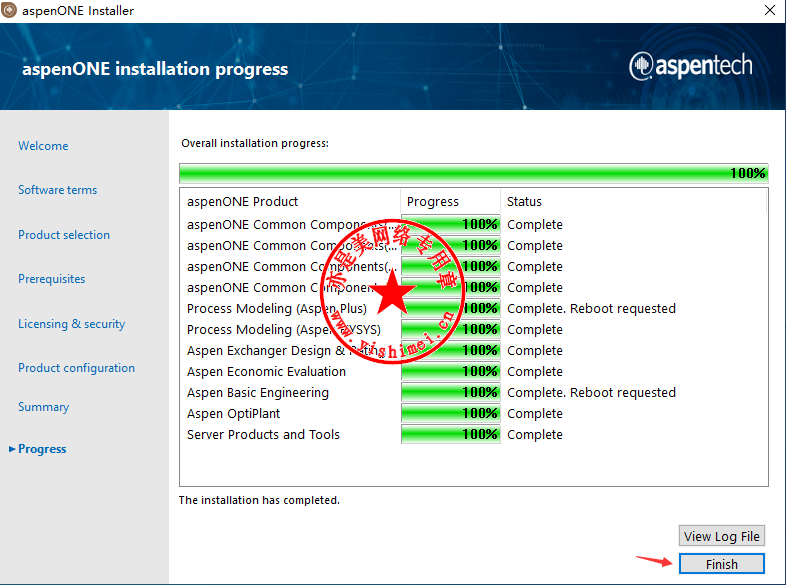Open the View Log File button

tap(721, 536)
